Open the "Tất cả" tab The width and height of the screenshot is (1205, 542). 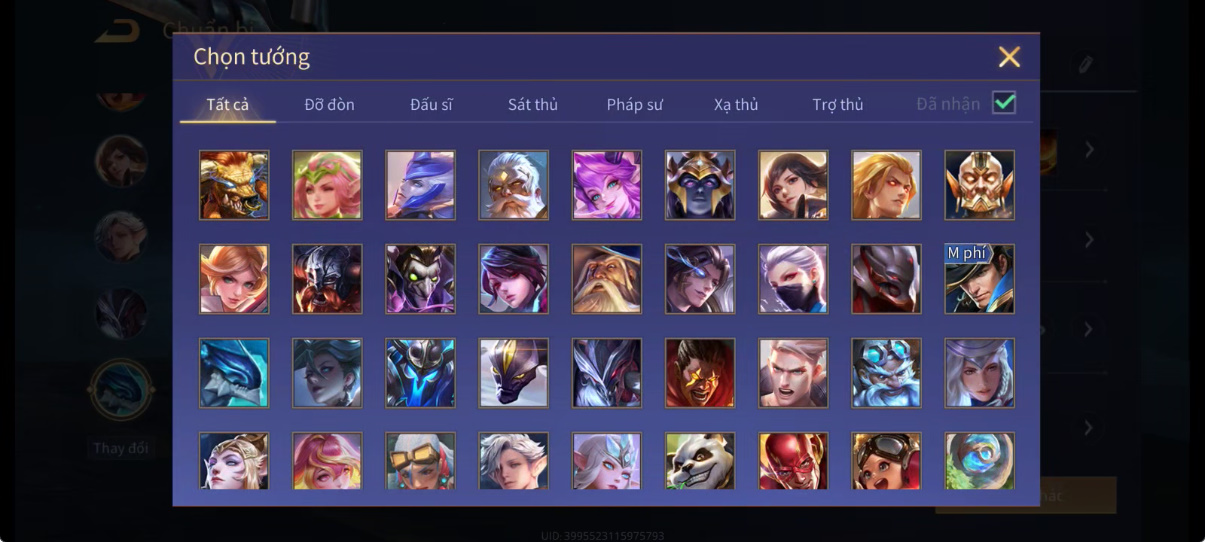228,105
